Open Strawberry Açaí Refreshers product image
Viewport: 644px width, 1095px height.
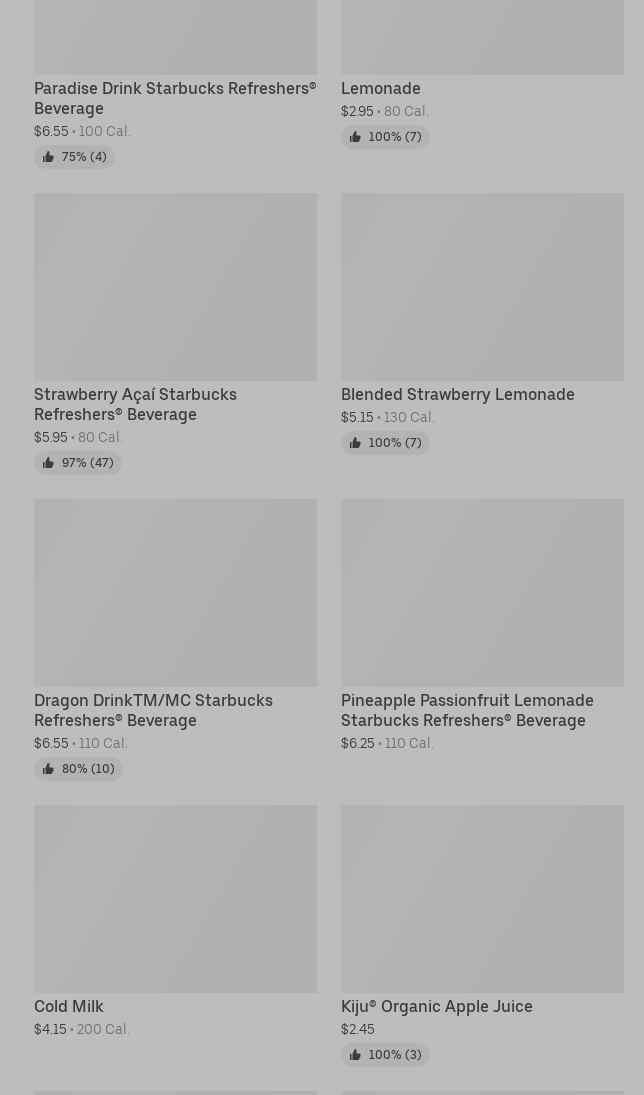(x=175, y=287)
